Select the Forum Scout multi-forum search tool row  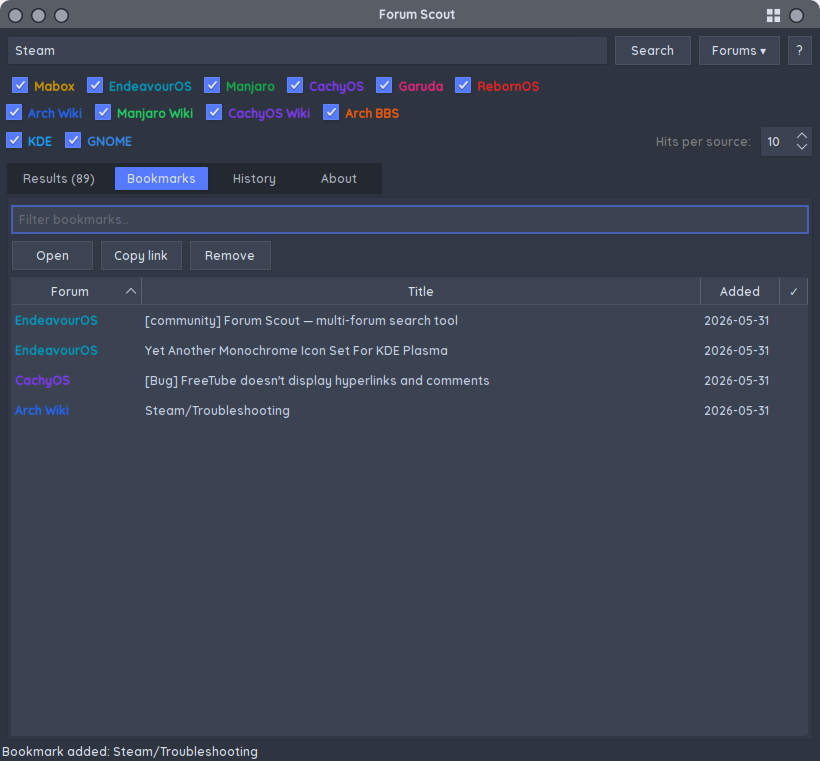click(409, 321)
